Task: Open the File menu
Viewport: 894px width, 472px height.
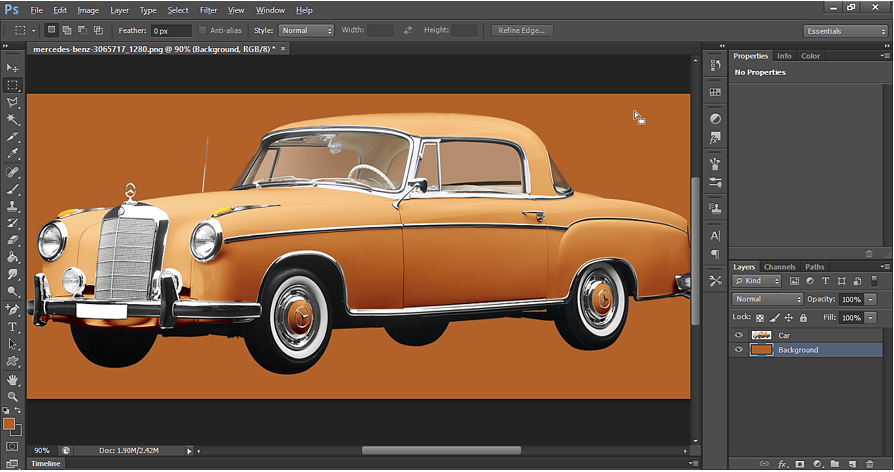Action: [36, 10]
